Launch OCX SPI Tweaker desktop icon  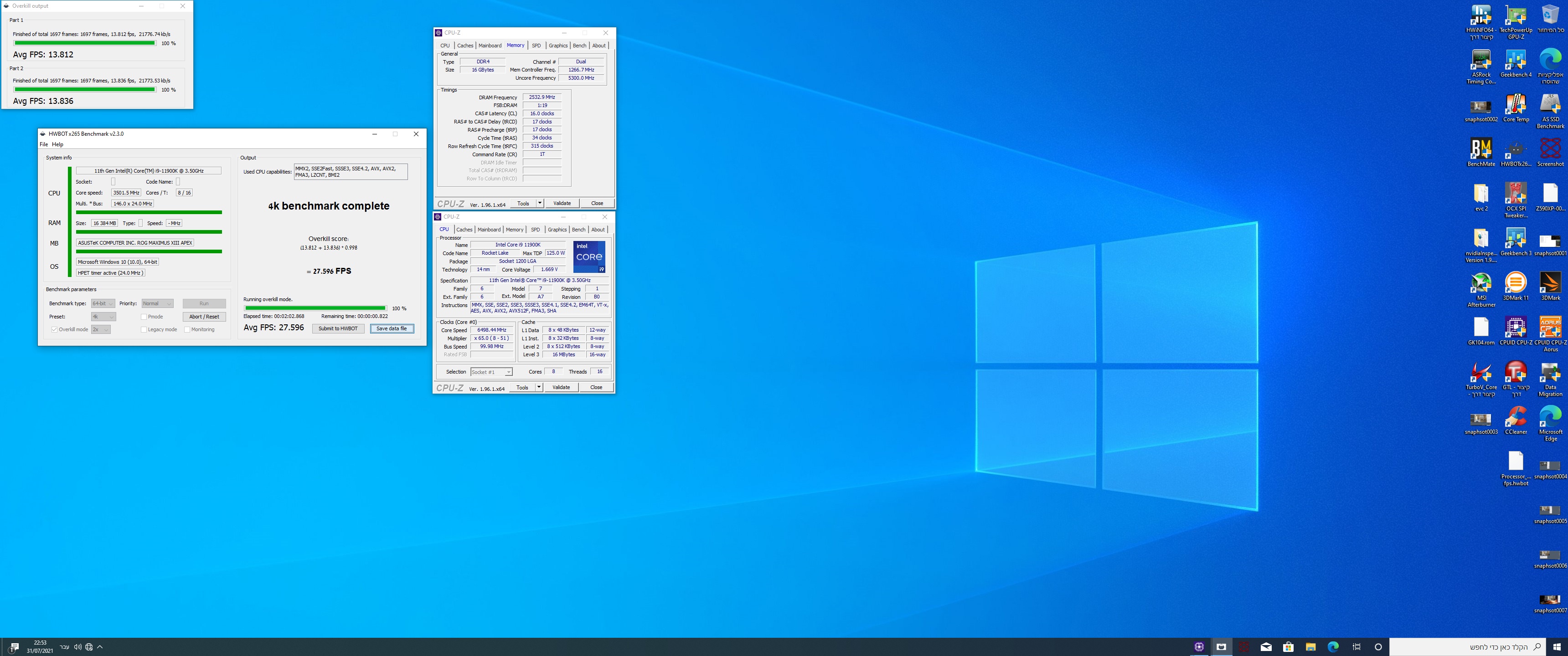(1516, 200)
